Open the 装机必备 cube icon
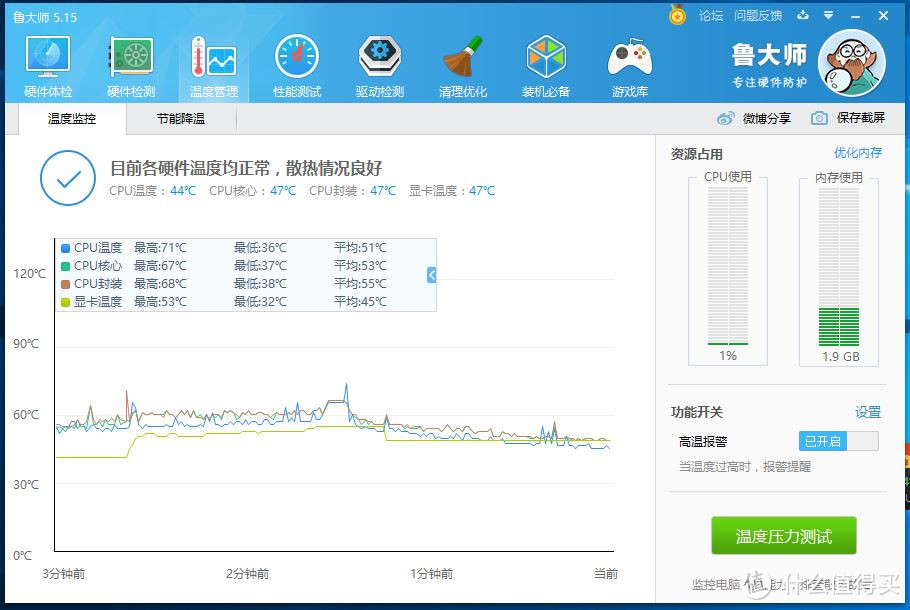910x610 pixels. pyautogui.click(x=546, y=56)
